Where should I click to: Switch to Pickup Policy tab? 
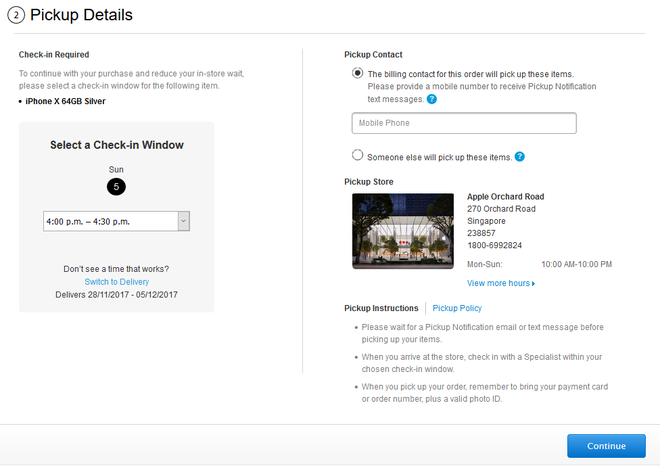457,308
